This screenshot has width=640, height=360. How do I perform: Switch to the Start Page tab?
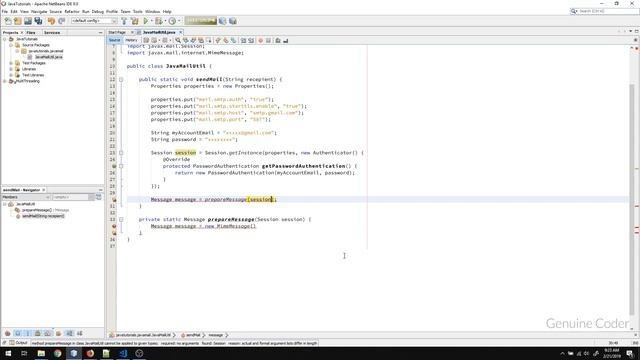117,32
